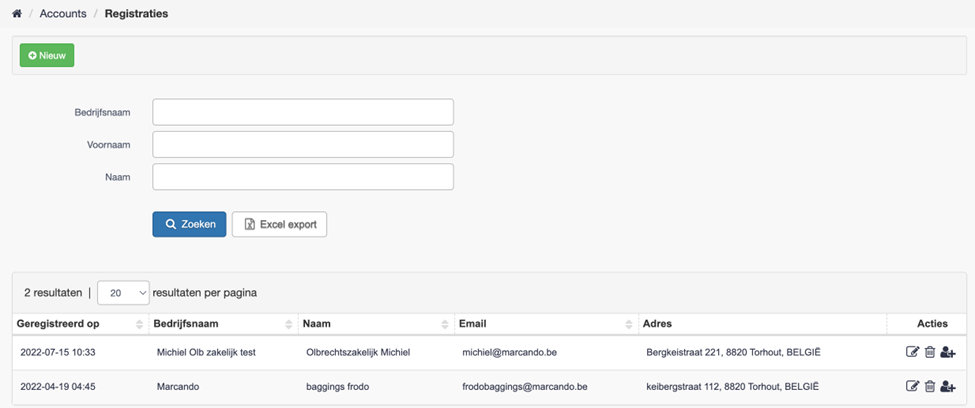The width and height of the screenshot is (975, 408).
Task: Select the email michiel@marcando.be
Action: tap(509, 353)
